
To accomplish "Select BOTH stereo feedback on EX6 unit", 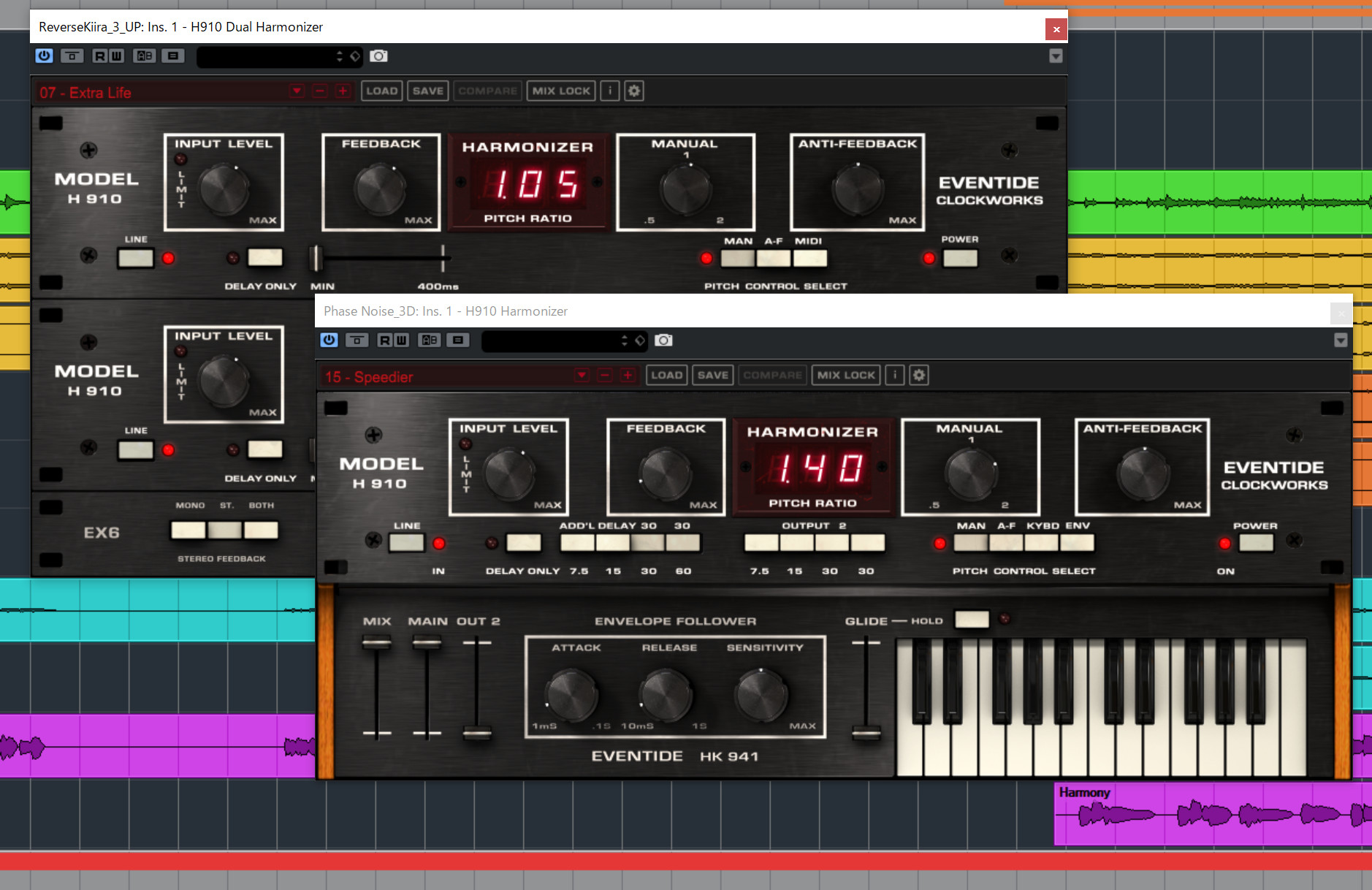I will 261,530.
